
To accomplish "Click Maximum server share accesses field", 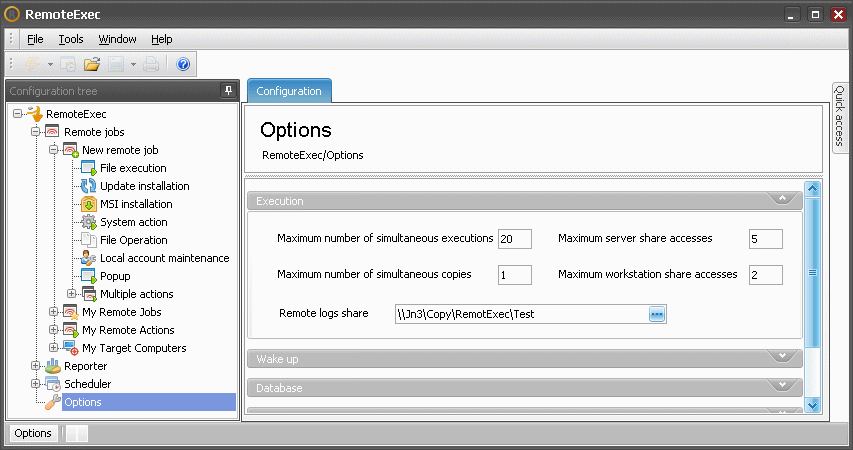I will [x=765, y=239].
